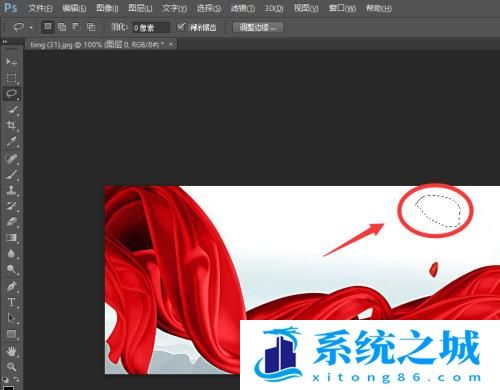This screenshot has width=500, height=390.
Task: Click the Ps application logo
Action: [10, 7]
